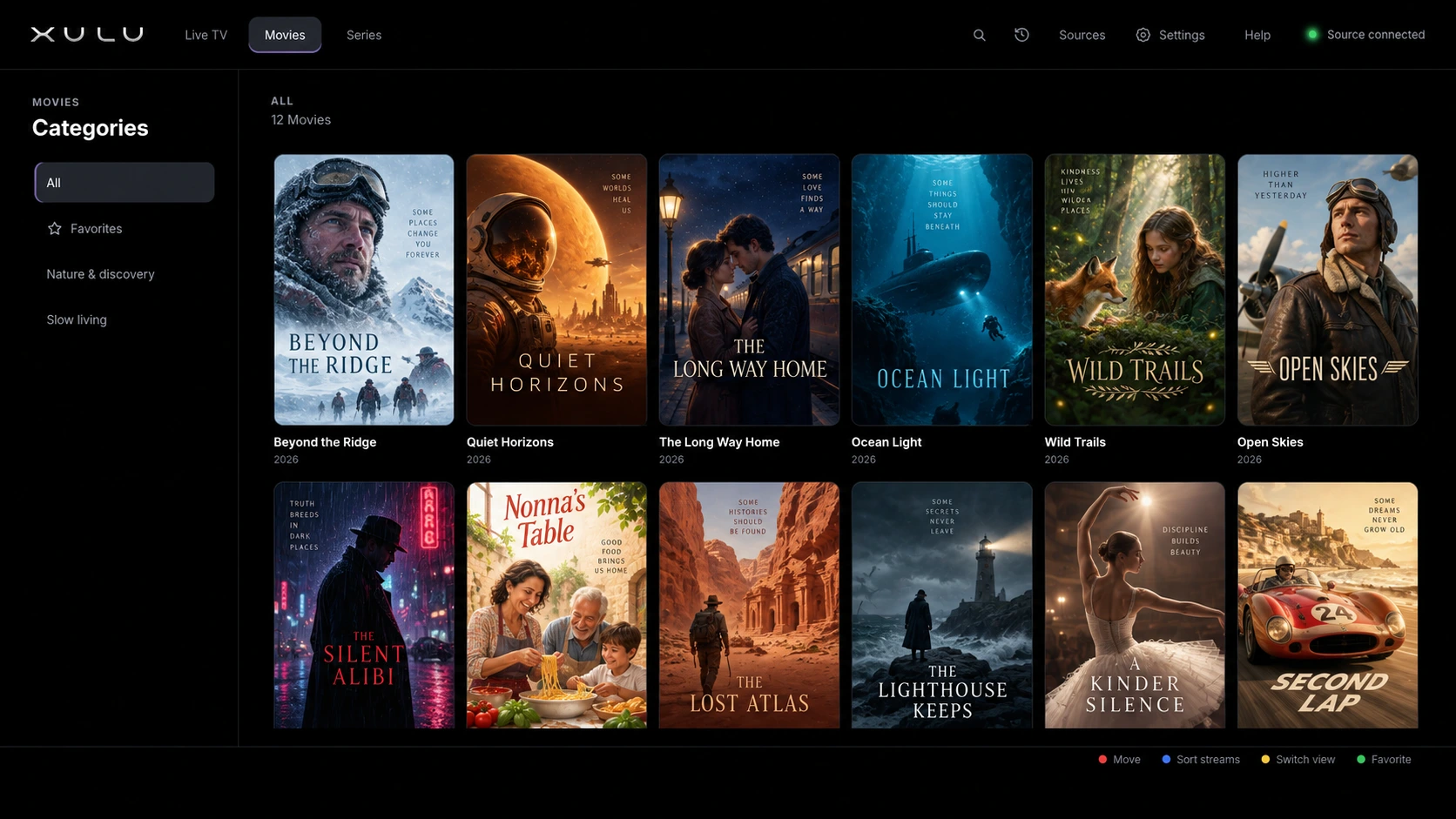
Task: Click the yellow Switch view dot
Action: click(x=1265, y=759)
